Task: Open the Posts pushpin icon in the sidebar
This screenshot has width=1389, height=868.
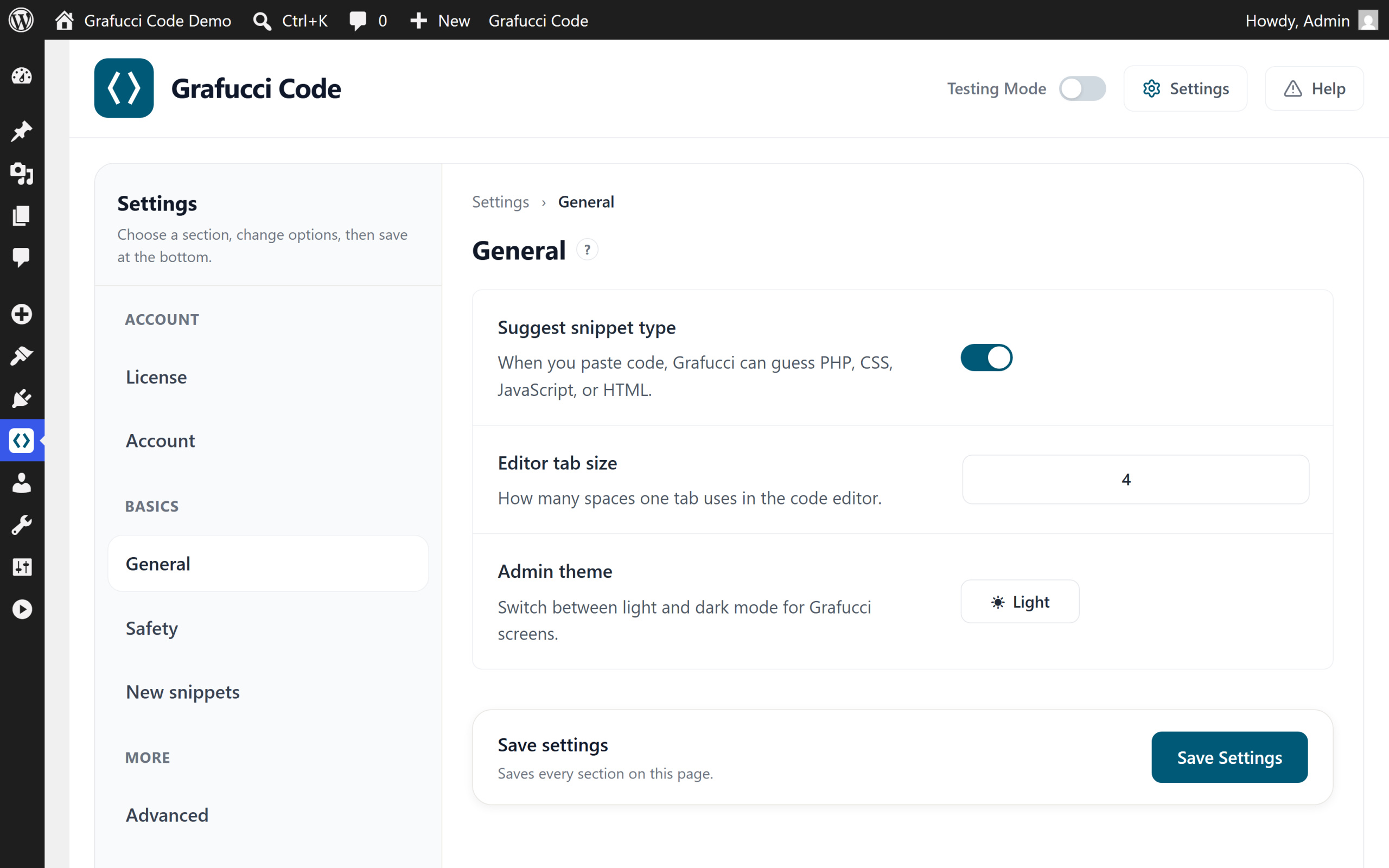Action: pos(22,131)
